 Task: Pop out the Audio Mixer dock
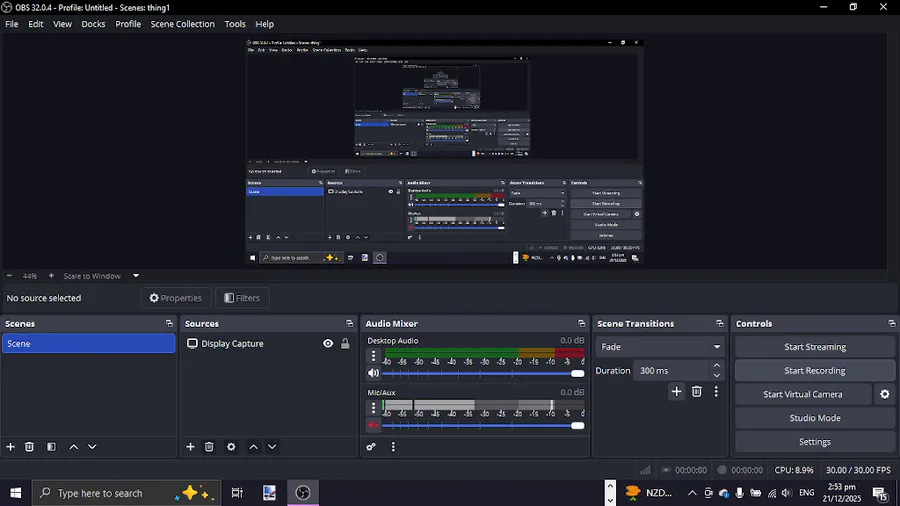coord(581,324)
